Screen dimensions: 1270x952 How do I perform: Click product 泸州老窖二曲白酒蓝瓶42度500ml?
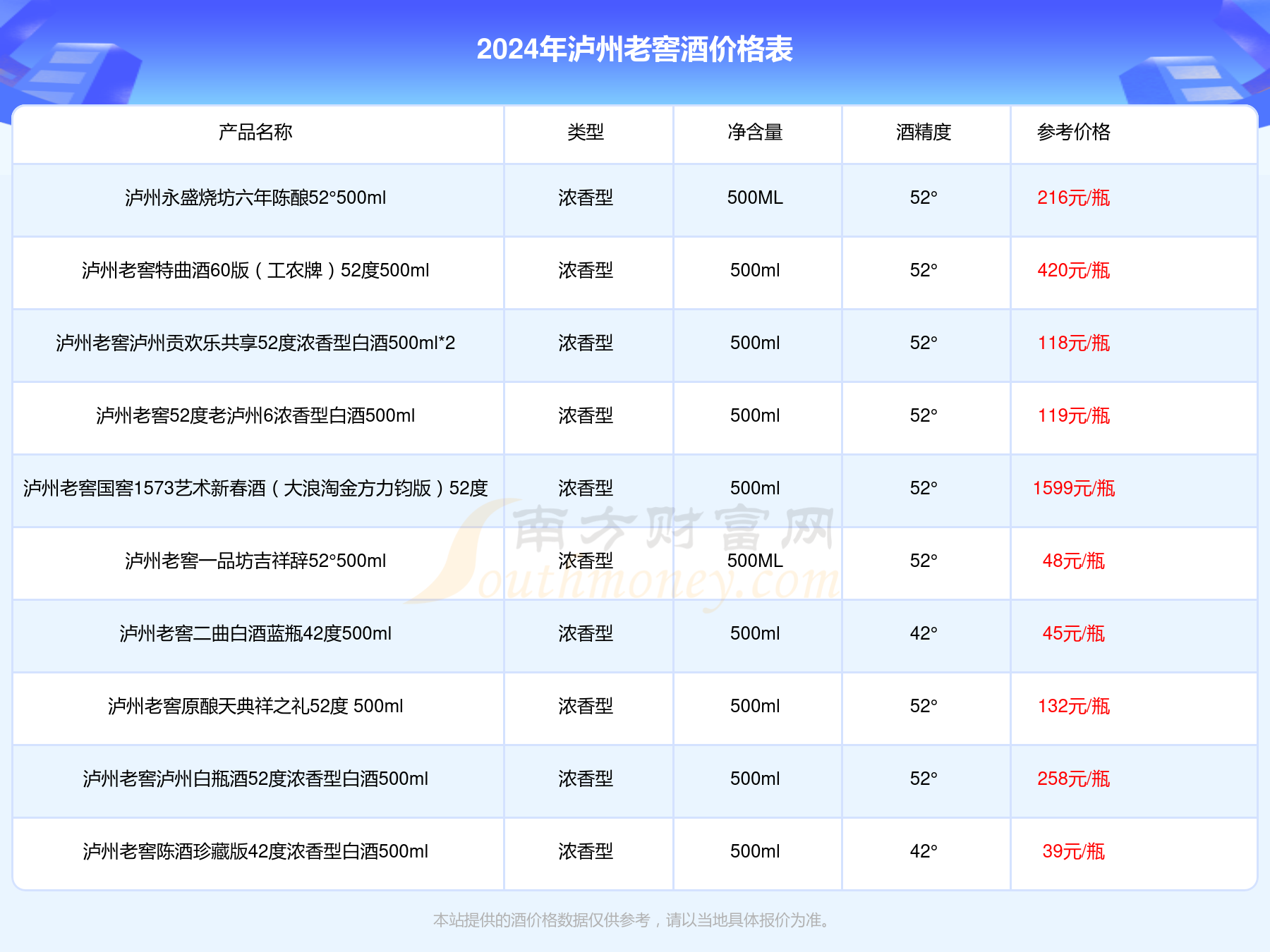click(x=255, y=634)
